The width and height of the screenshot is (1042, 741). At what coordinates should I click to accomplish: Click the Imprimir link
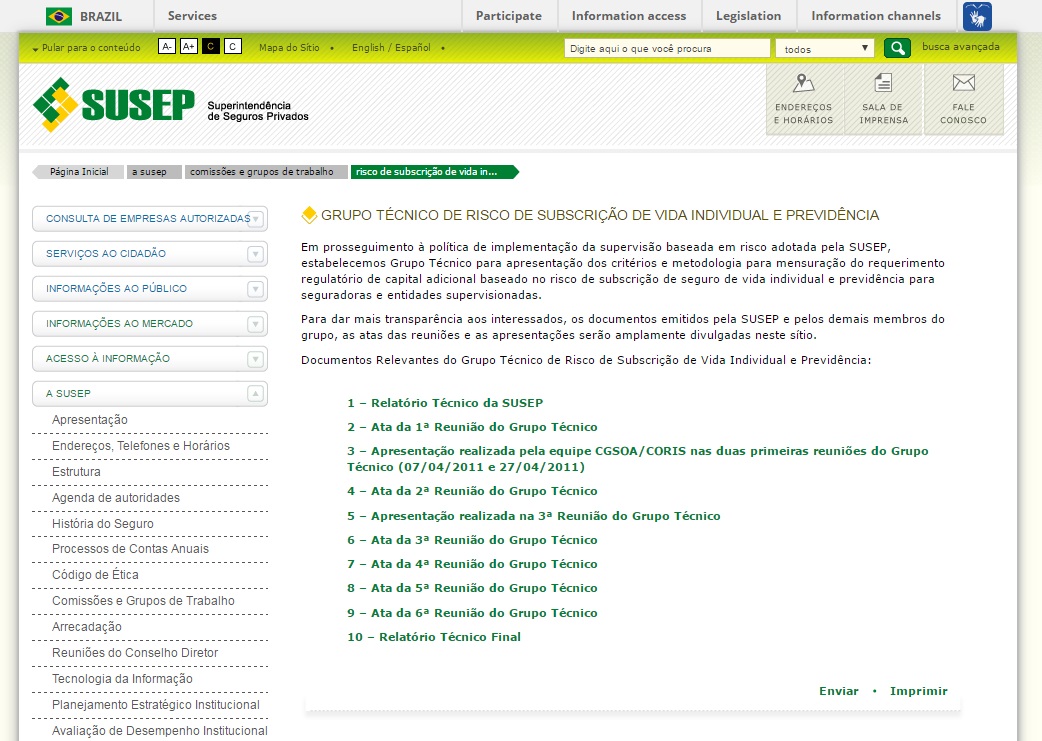coord(918,691)
